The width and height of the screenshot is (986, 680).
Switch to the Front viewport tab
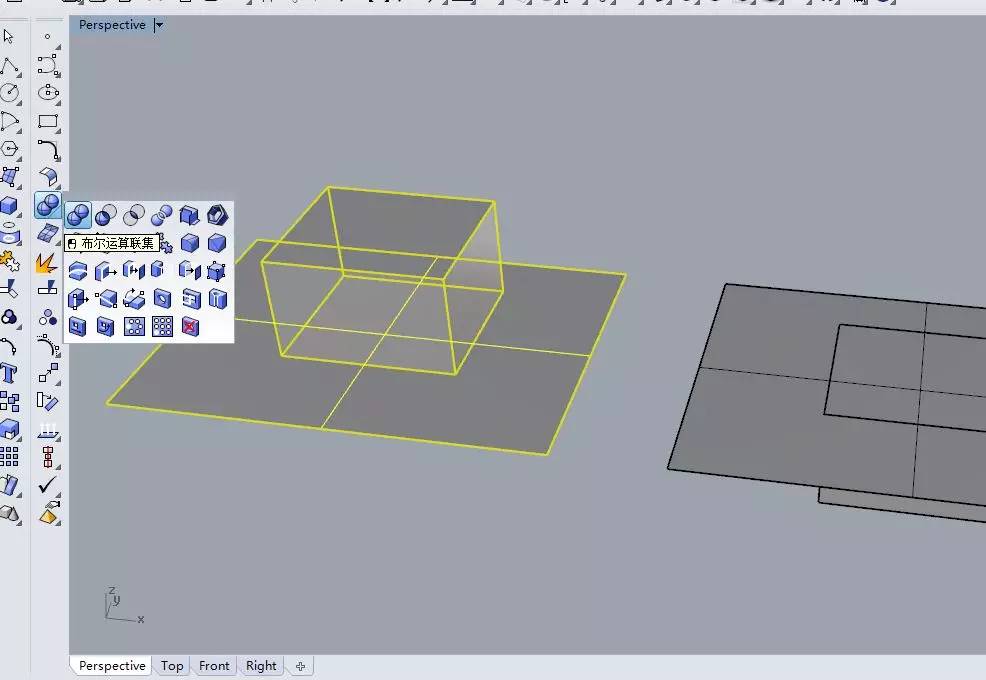coord(214,665)
